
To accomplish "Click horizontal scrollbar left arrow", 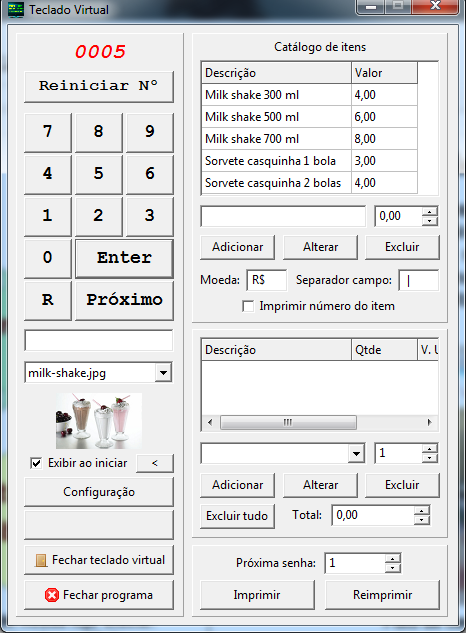I will 210,423.
